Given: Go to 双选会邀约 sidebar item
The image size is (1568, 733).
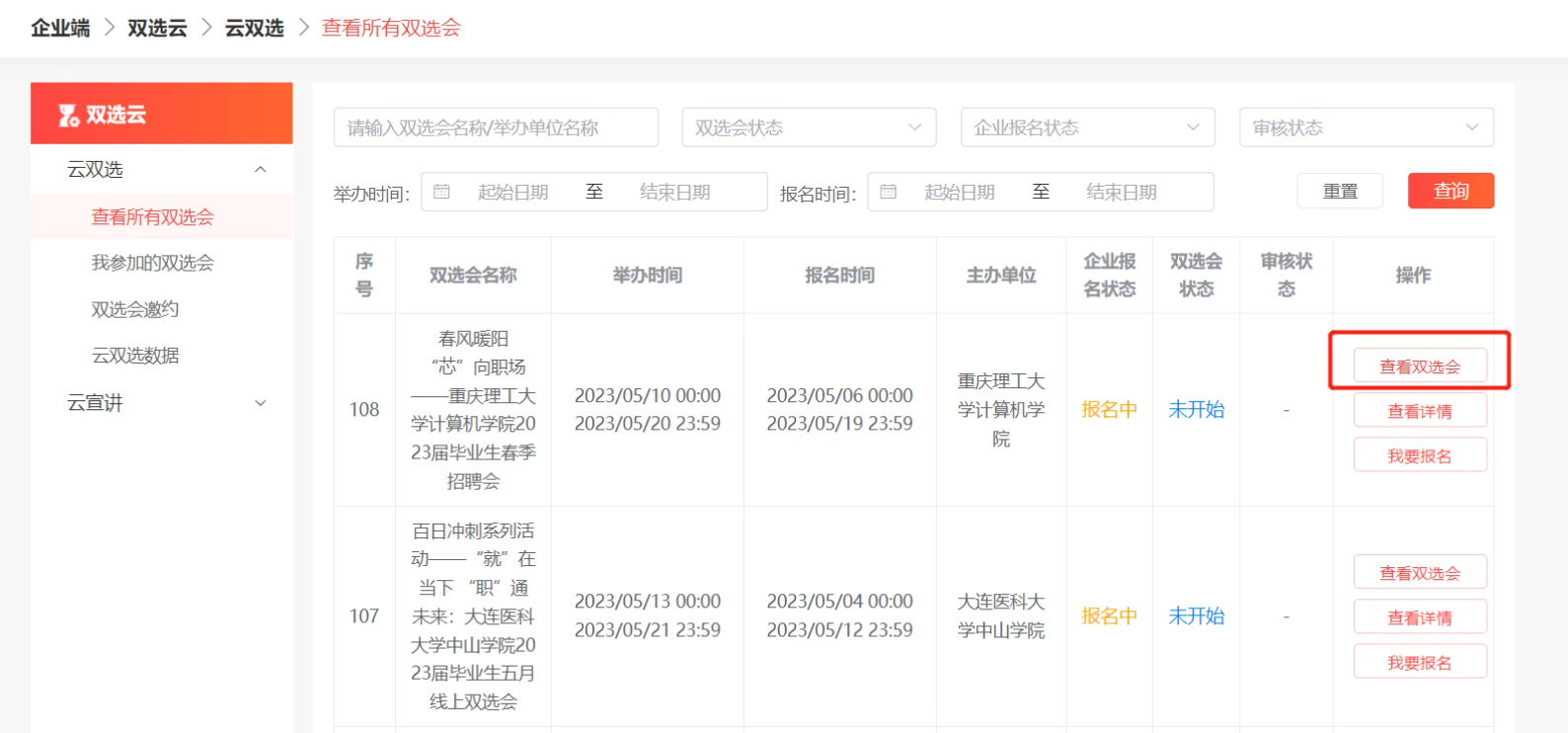Looking at the screenshot, I should click(x=135, y=309).
